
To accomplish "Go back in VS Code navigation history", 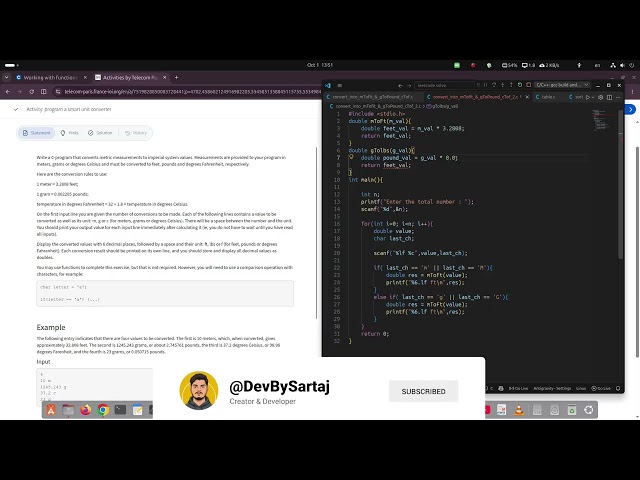I will 400,85.
